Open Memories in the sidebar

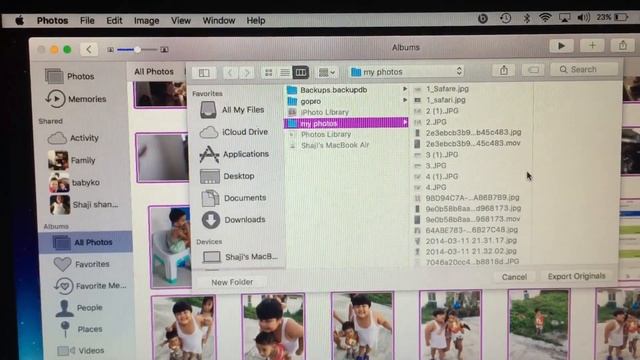pos(76,99)
